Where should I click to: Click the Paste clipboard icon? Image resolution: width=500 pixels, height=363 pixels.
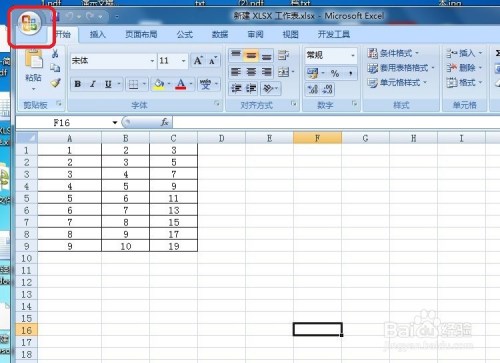[33, 59]
